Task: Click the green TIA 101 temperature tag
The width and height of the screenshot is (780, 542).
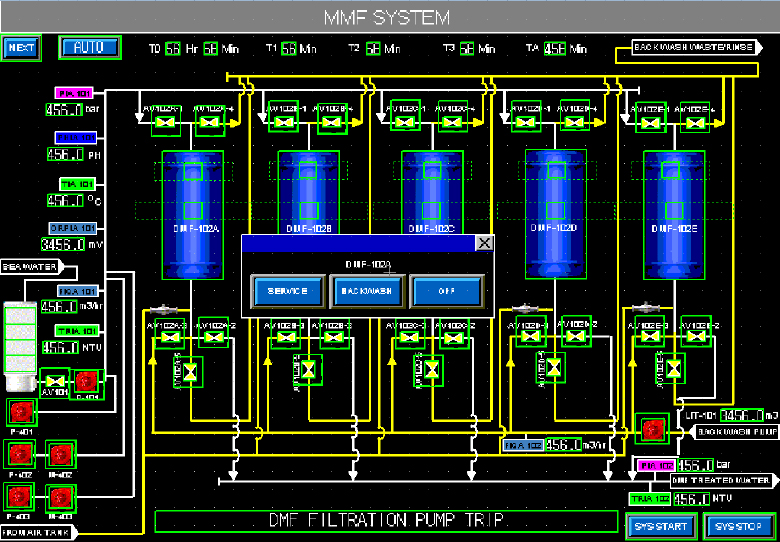Action: pyautogui.click(x=77, y=184)
